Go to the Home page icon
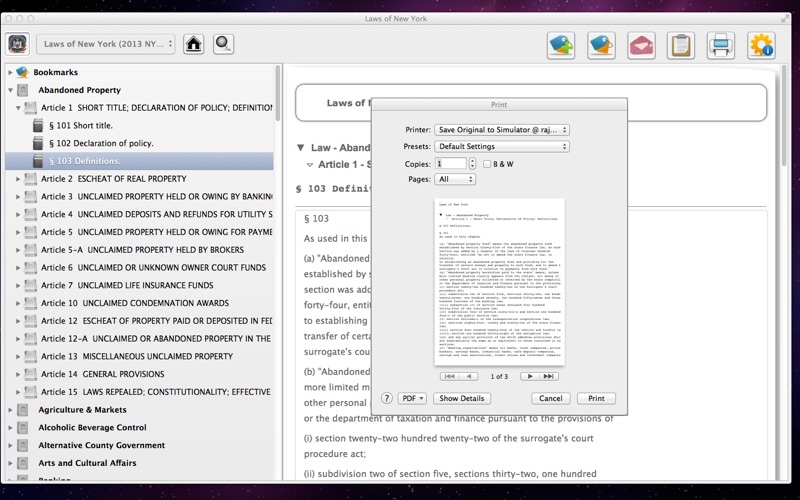This screenshot has height=500, width=800. 193,44
